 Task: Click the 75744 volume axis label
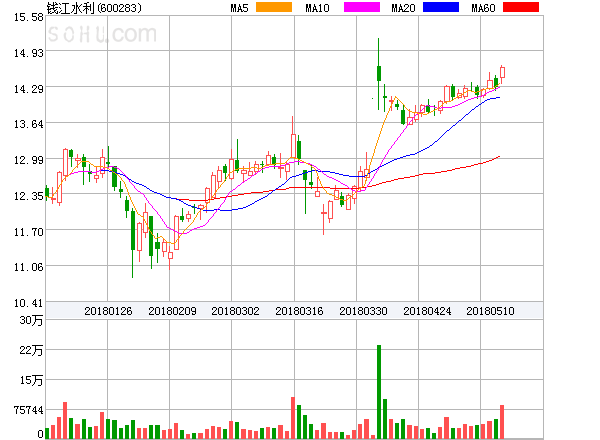point(29,410)
